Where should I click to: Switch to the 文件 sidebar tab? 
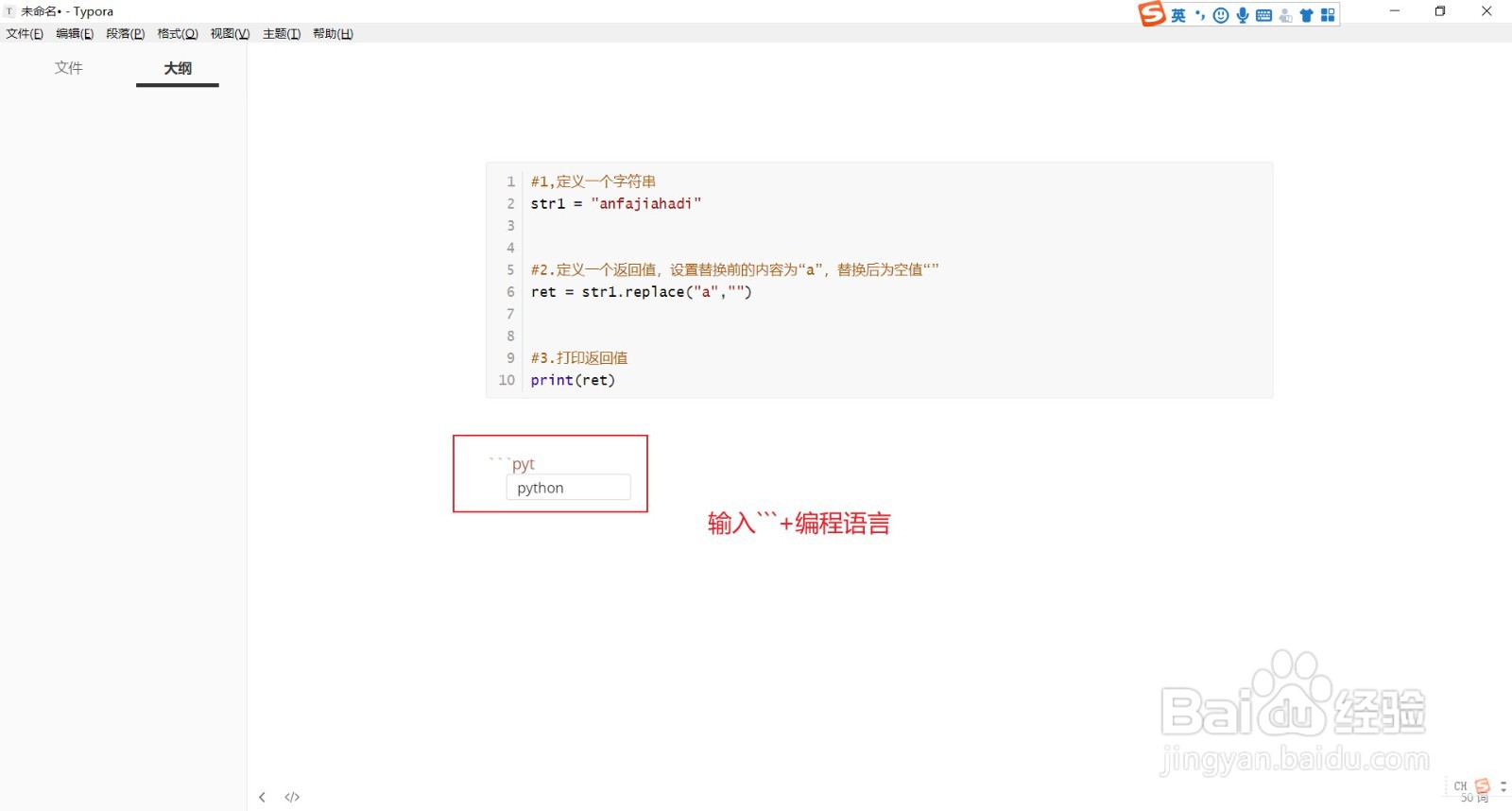click(x=69, y=68)
